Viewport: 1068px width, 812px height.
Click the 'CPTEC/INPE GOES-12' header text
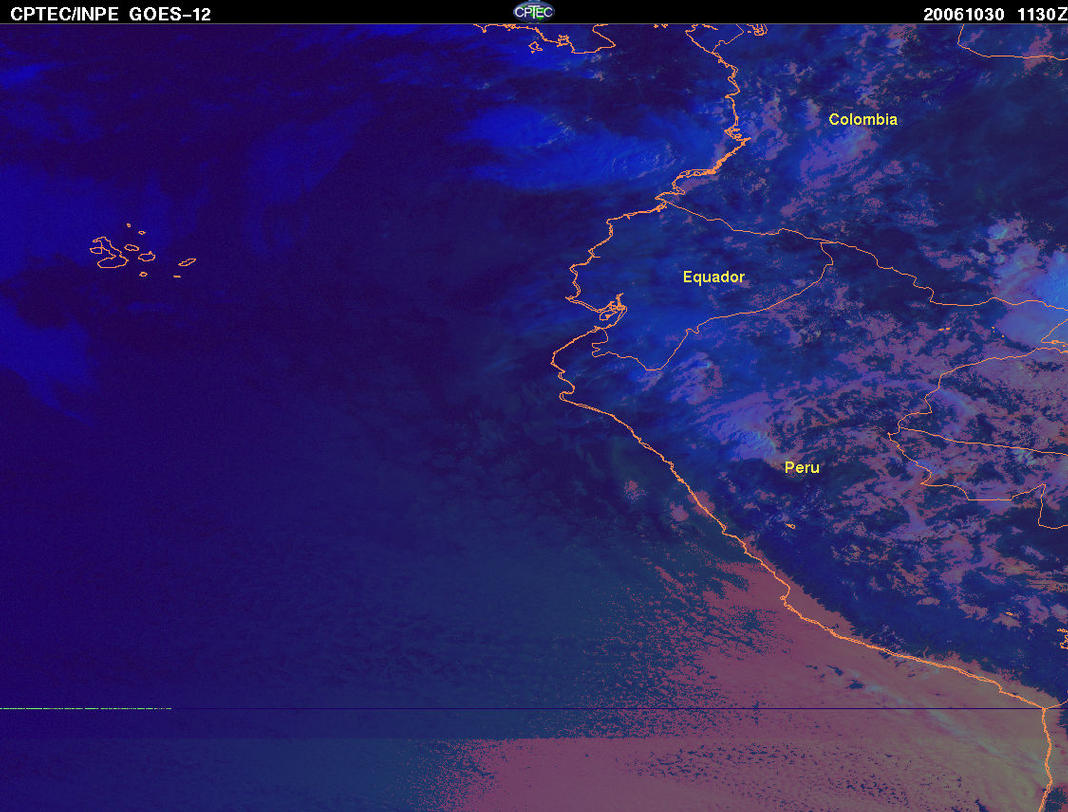click(110, 14)
